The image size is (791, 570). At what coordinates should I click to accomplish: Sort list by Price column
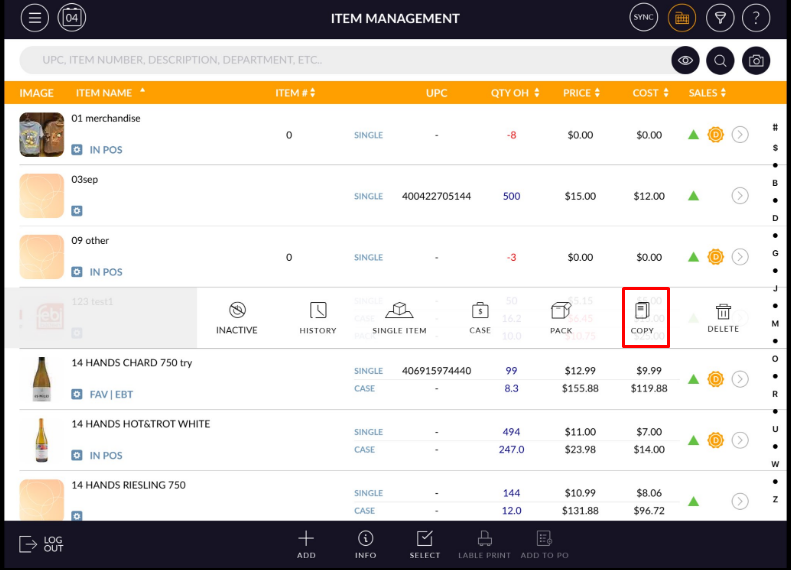pos(582,93)
